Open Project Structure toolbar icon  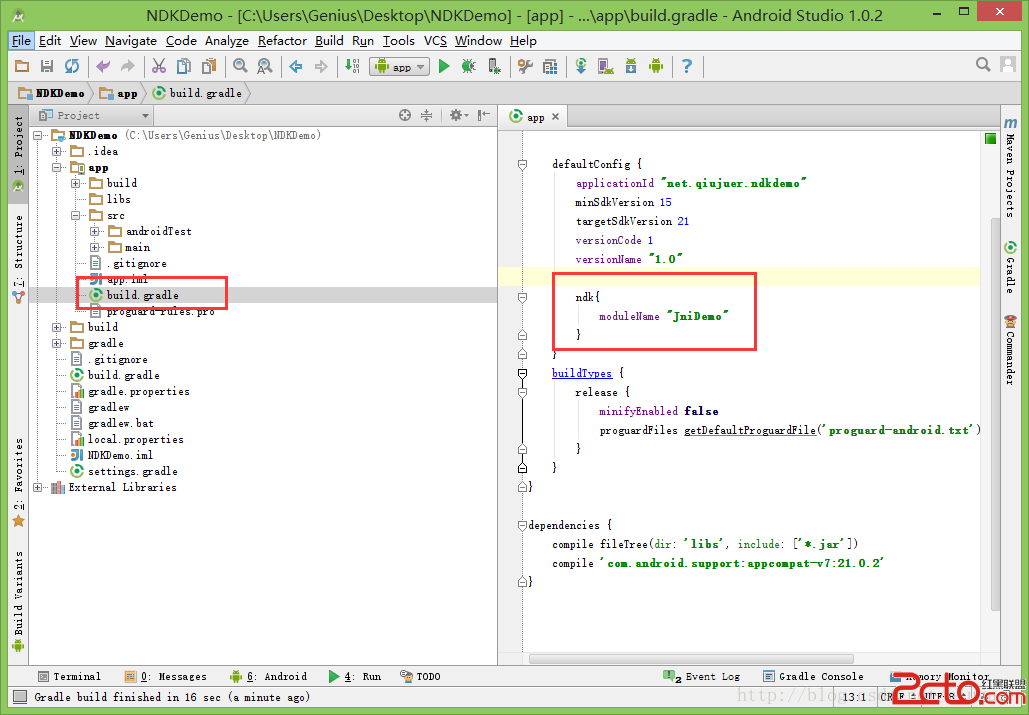tap(550, 66)
